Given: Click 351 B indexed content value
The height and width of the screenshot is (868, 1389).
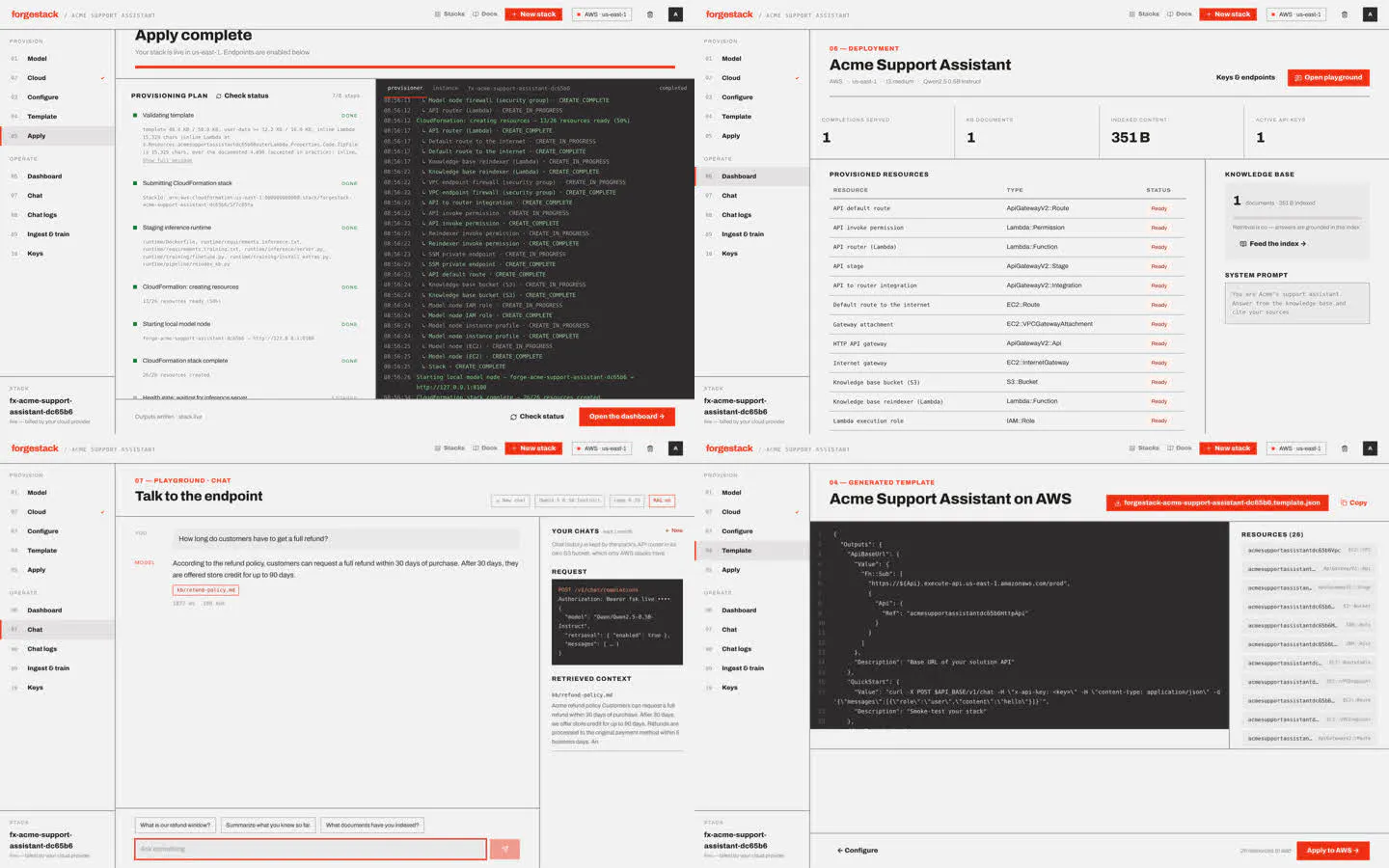Looking at the screenshot, I should click(x=1130, y=138).
